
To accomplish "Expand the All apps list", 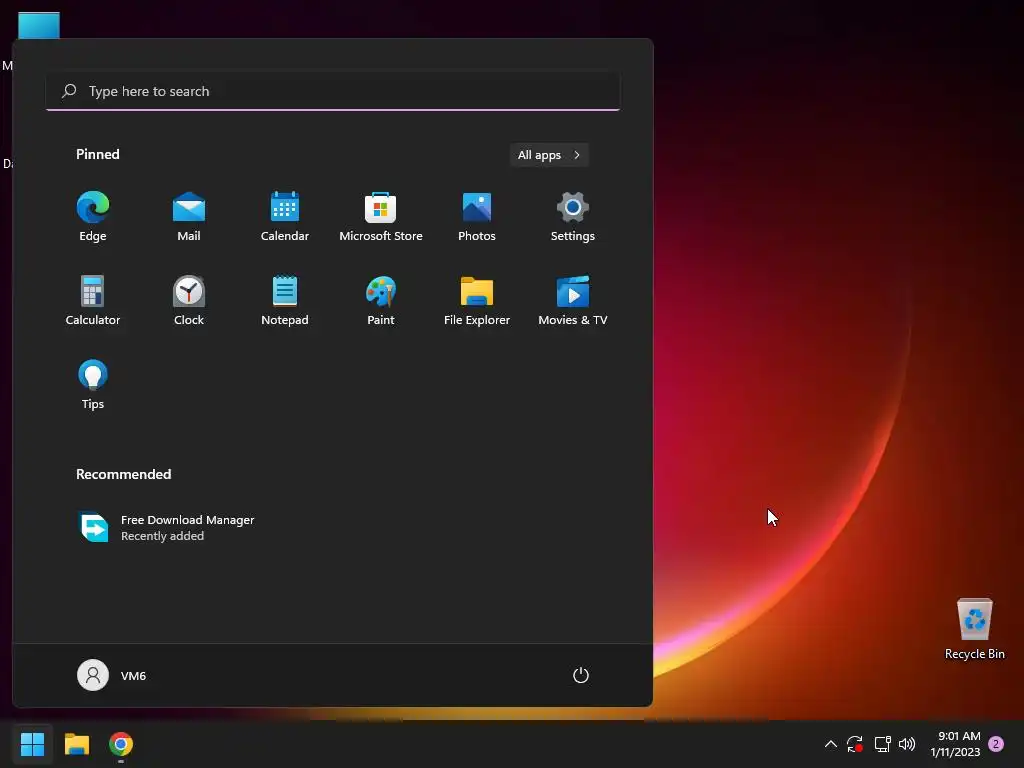I will coord(549,155).
